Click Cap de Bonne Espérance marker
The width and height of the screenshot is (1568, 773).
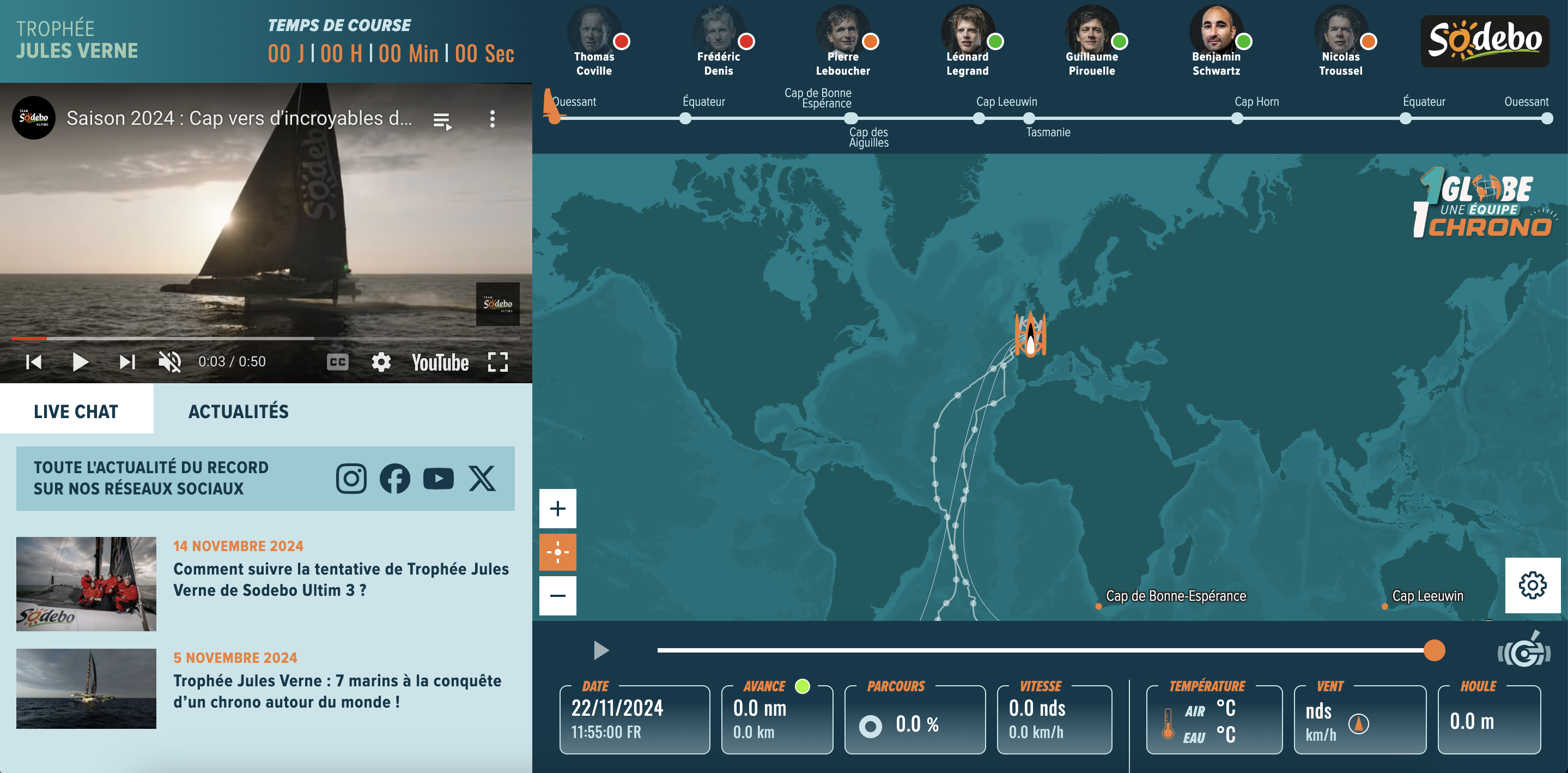[851, 119]
